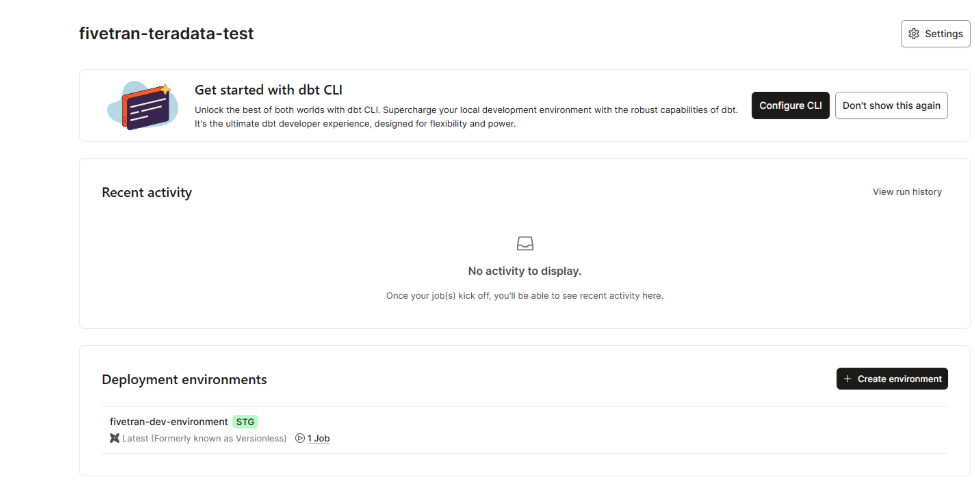Image resolution: width=975 pixels, height=487 pixels.
Task: Click the gear icon in Settings button
Action: tap(913, 34)
